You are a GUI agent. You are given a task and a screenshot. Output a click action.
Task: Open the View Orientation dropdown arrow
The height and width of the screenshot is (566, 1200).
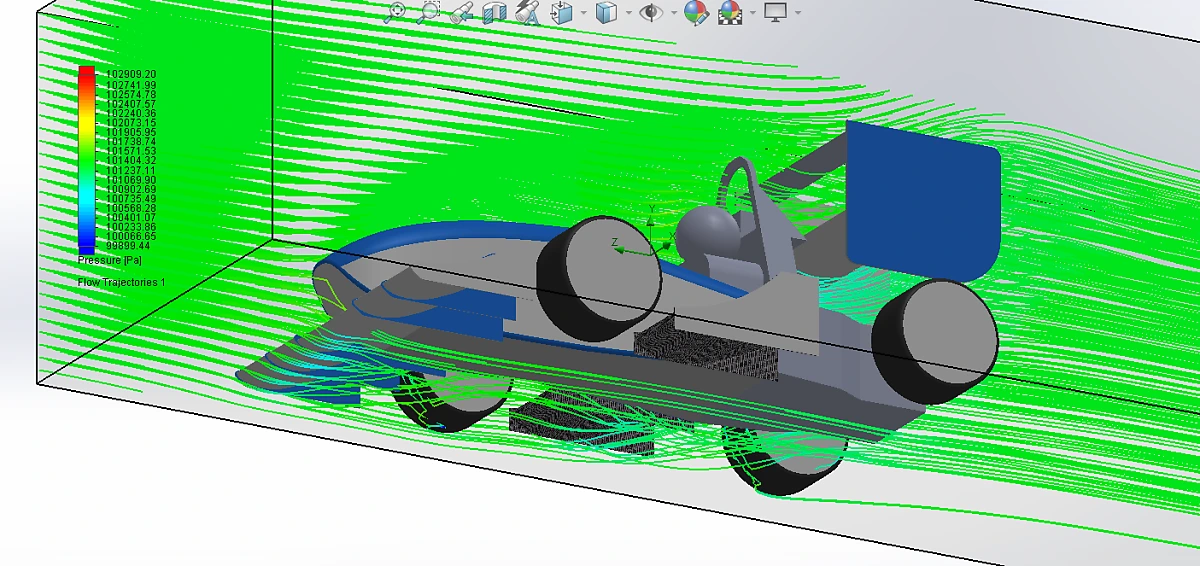click(x=583, y=13)
